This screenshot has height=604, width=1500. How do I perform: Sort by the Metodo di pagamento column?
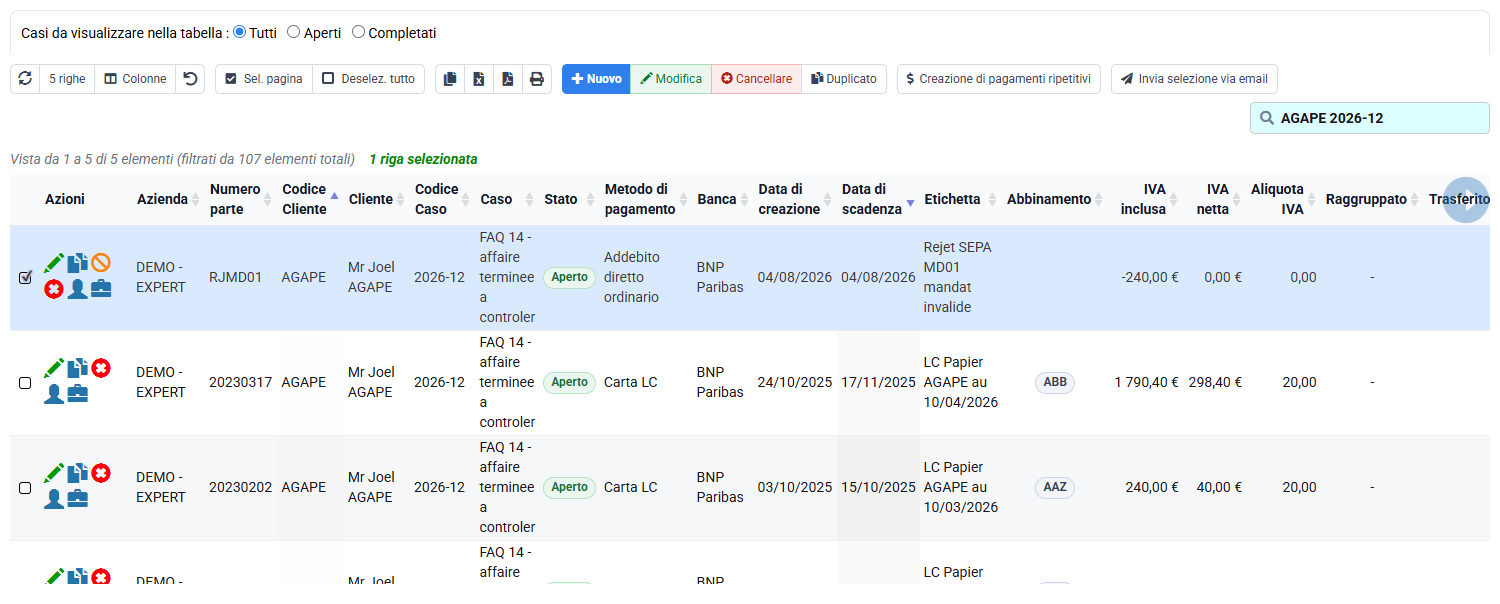pos(645,199)
